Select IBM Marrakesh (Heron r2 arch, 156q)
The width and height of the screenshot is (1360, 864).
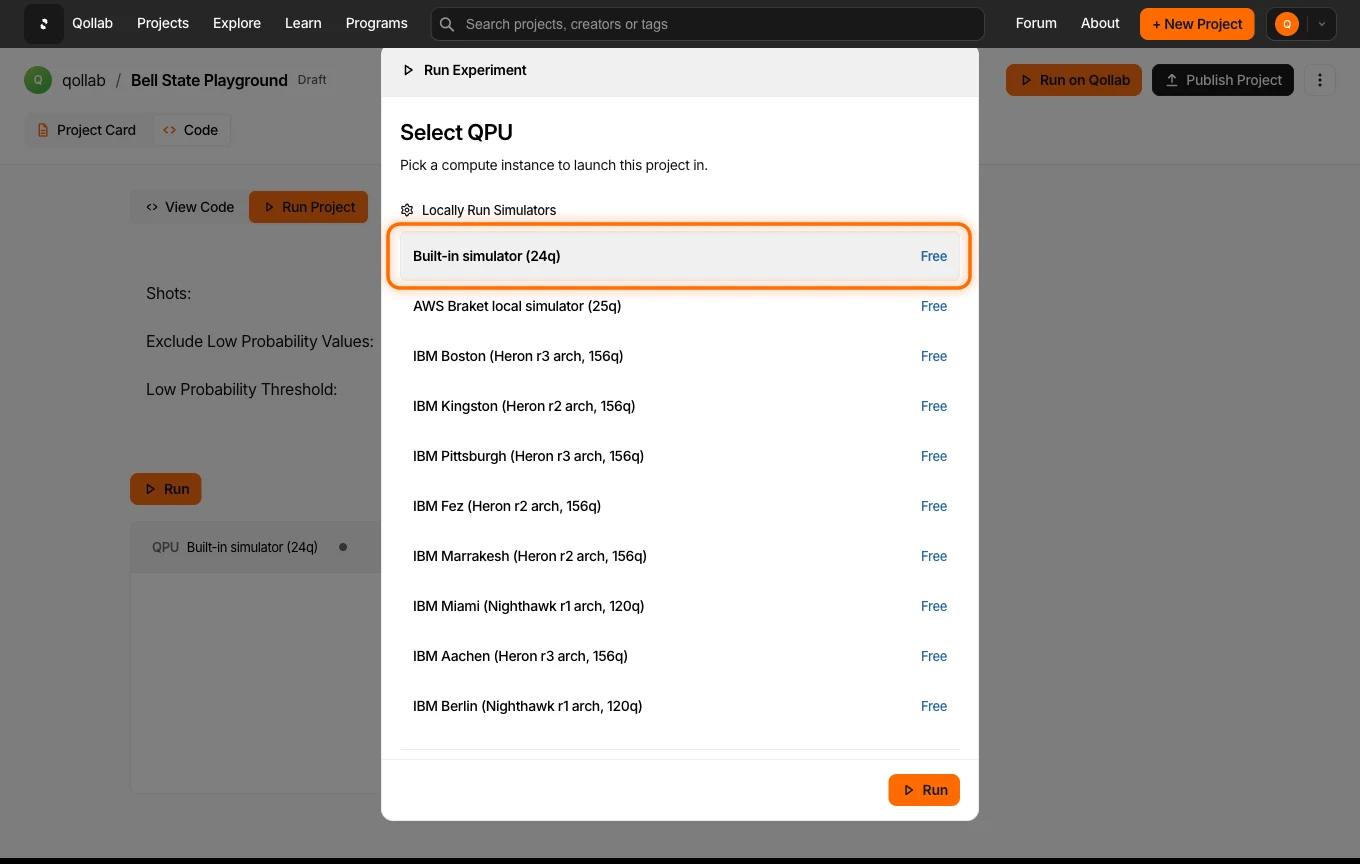tap(680, 556)
